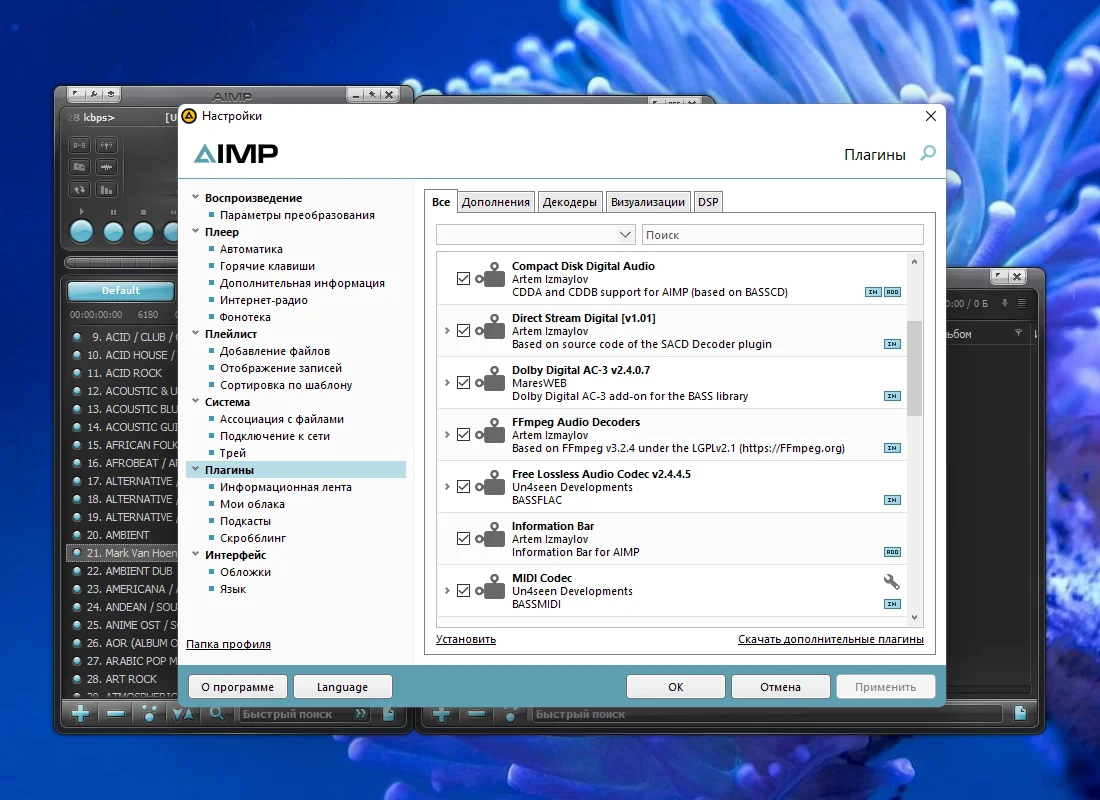Click the main menu arrow in player title bar
This screenshot has height=800, width=1100.
coord(76,93)
